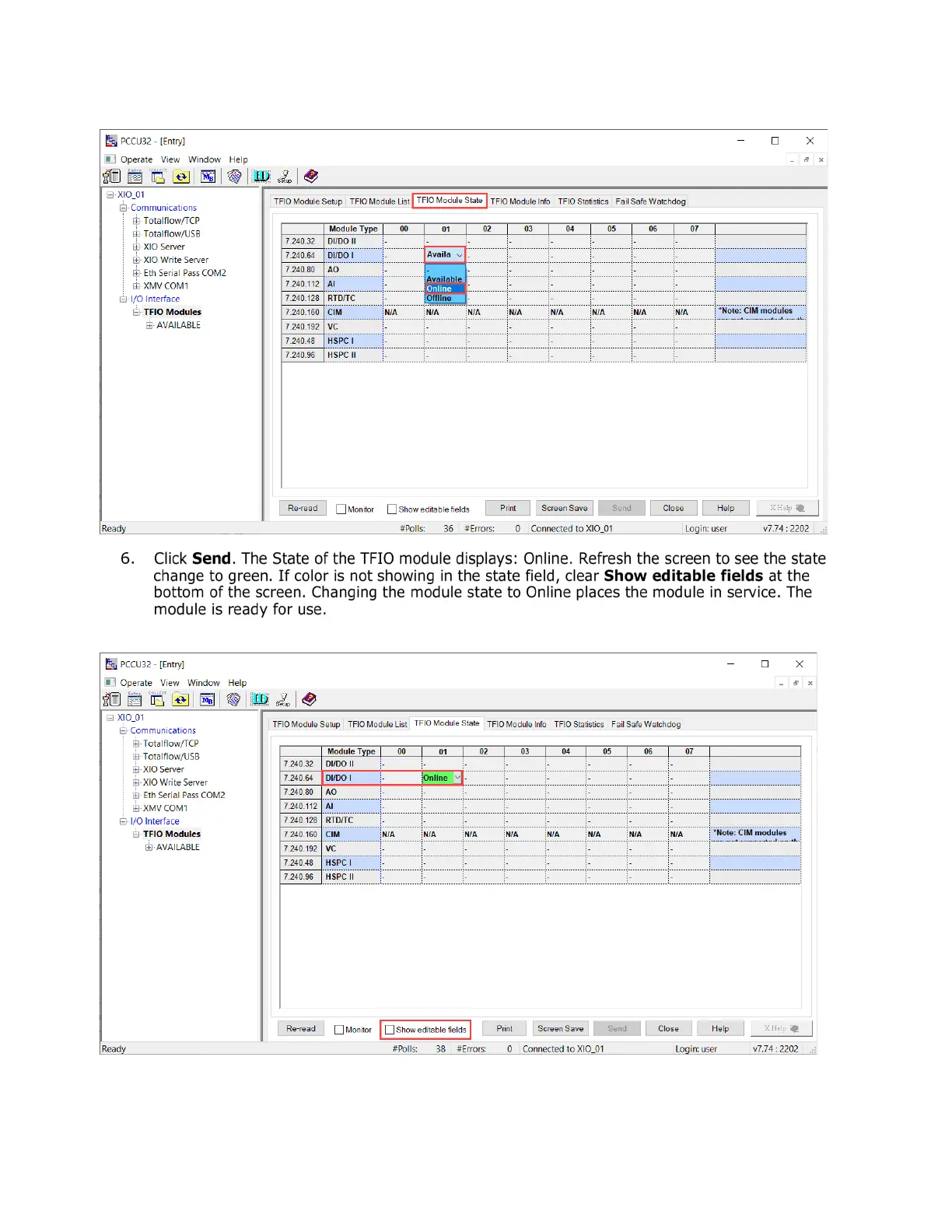Image resolution: width=952 pixels, height=1232 pixels.
Task: Click yellow folder transfer icon in upper window toolbar
Action: pyautogui.click(x=181, y=177)
